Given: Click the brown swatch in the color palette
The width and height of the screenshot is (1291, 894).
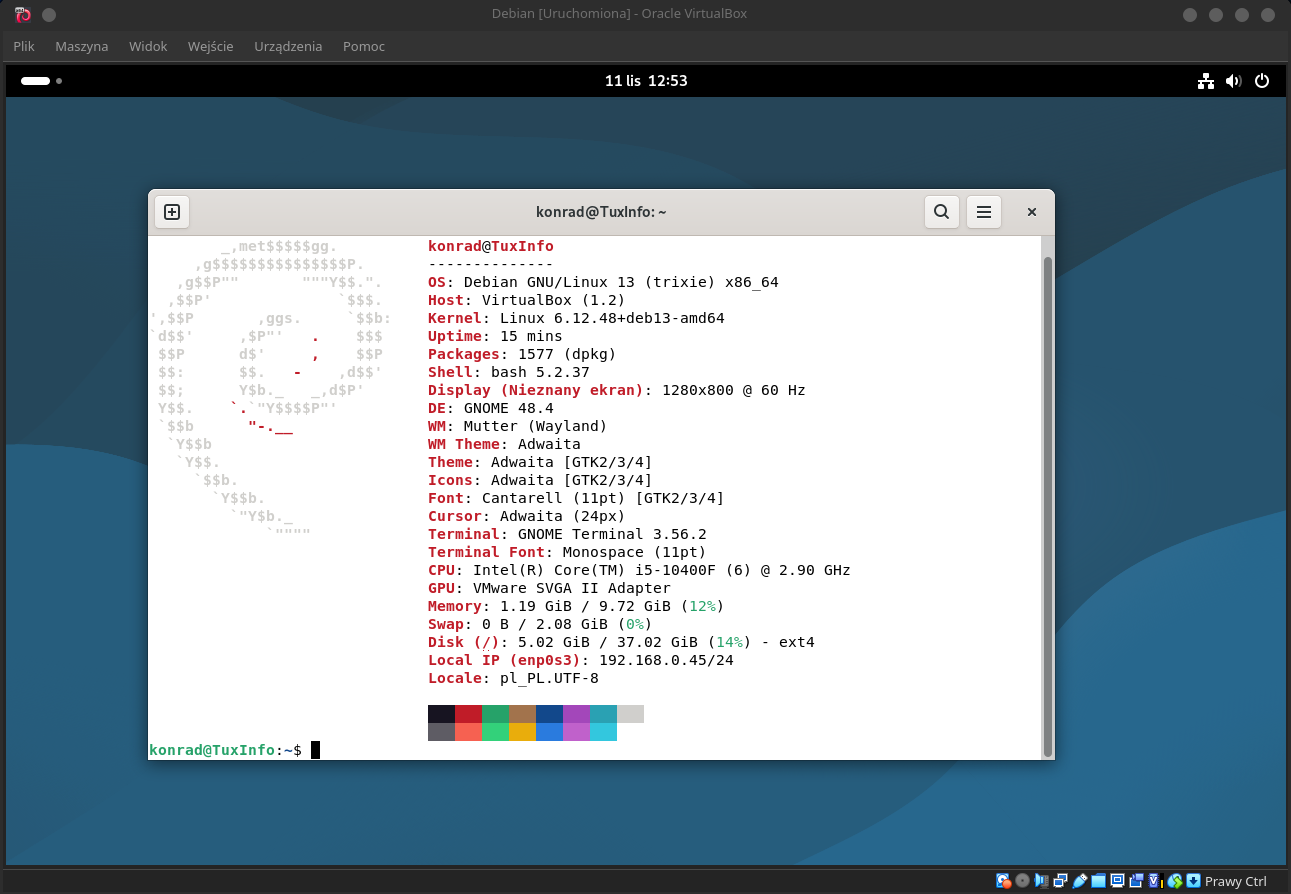Looking at the screenshot, I should (522, 714).
